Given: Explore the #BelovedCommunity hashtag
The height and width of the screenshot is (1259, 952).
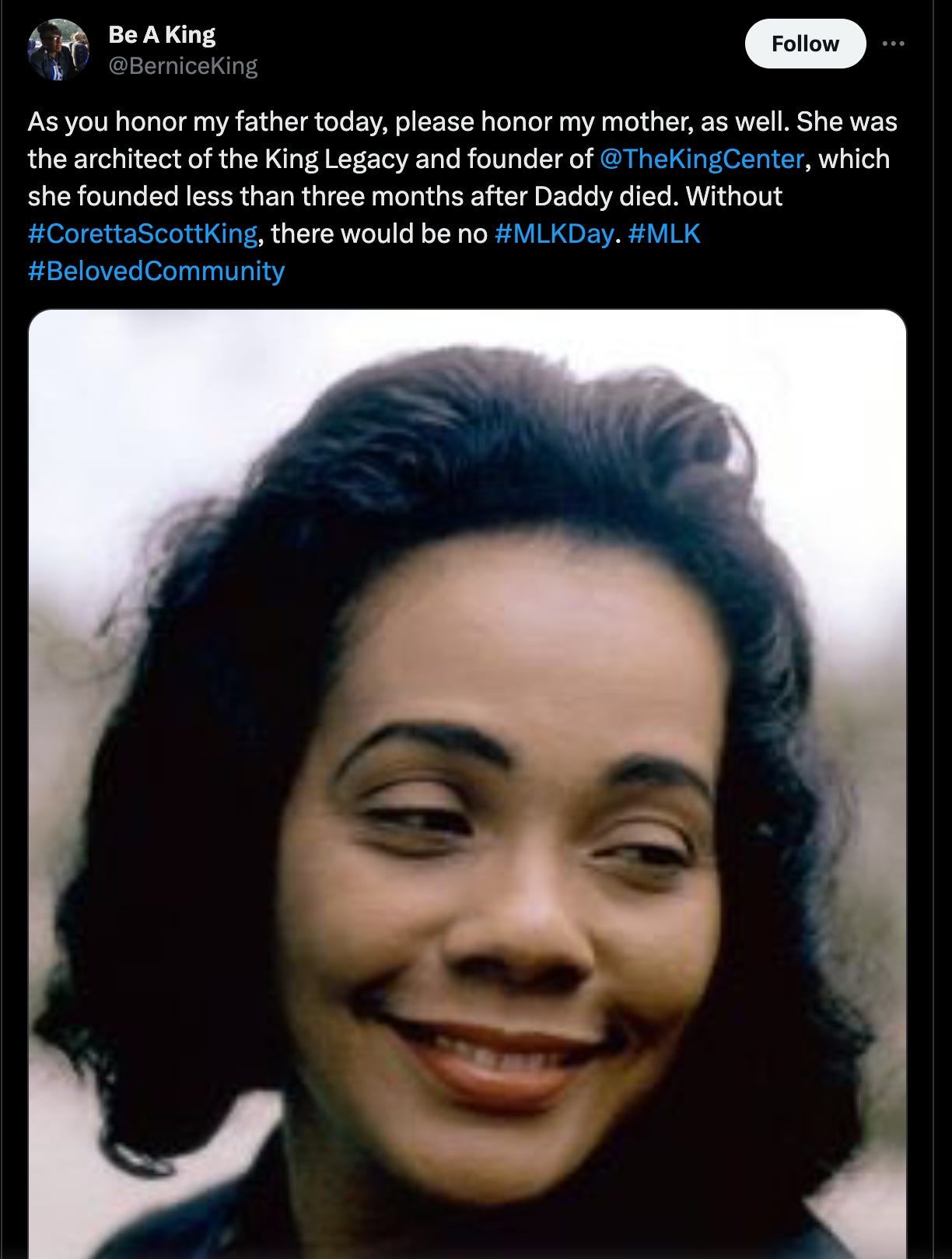Looking at the screenshot, I should tap(156, 271).
